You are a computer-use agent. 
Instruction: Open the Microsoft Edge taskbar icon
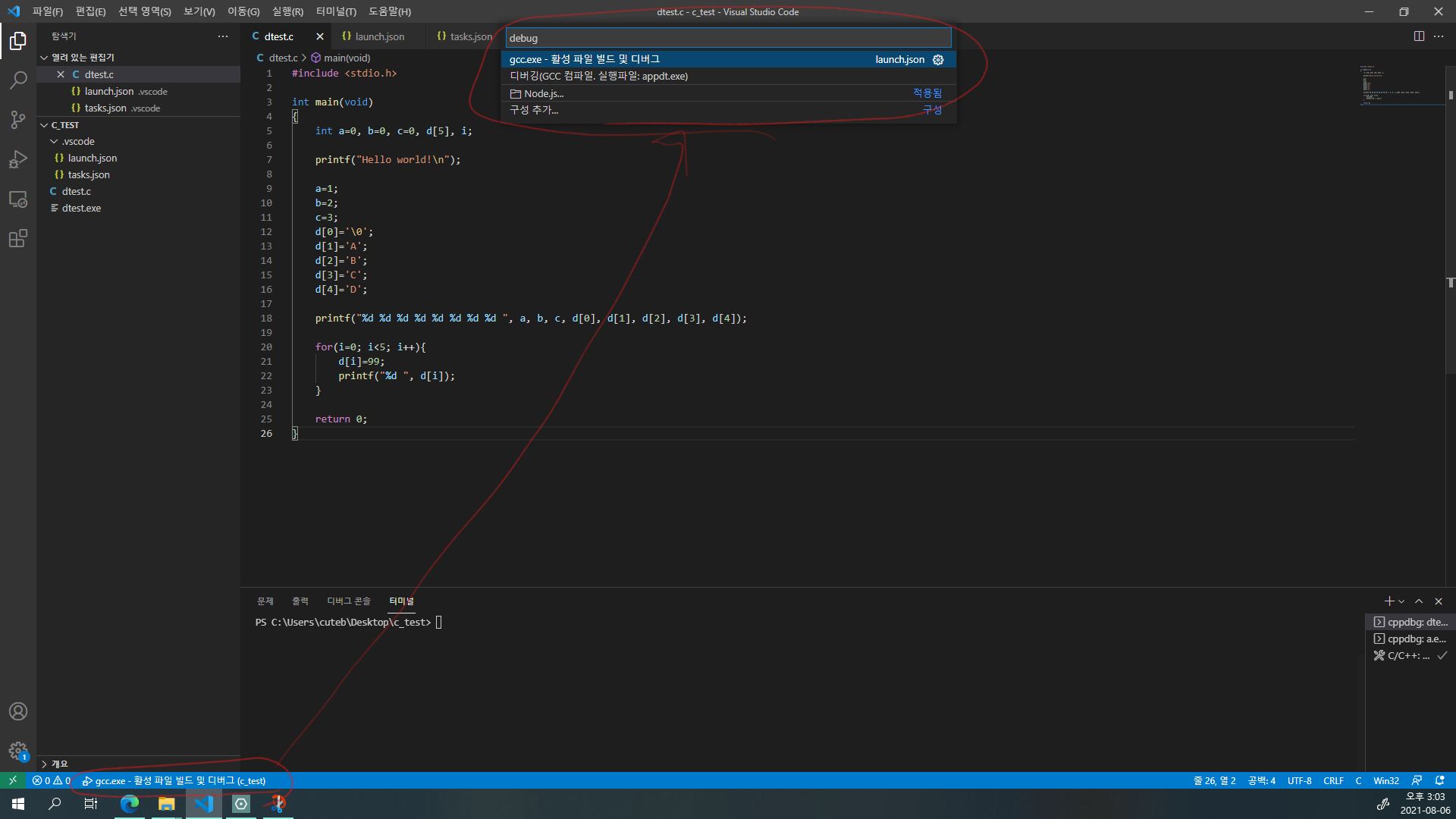[x=130, y=804]
